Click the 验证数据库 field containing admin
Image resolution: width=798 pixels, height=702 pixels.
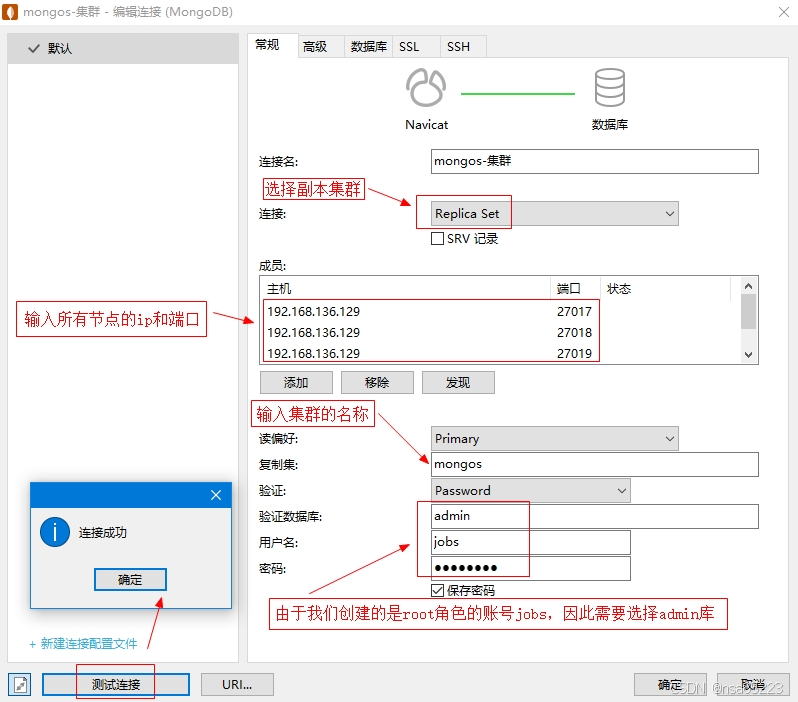coord(594,516)
